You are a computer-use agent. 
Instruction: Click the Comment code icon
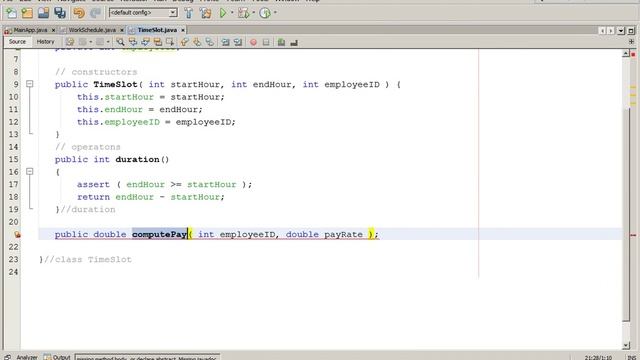[281, 42]
